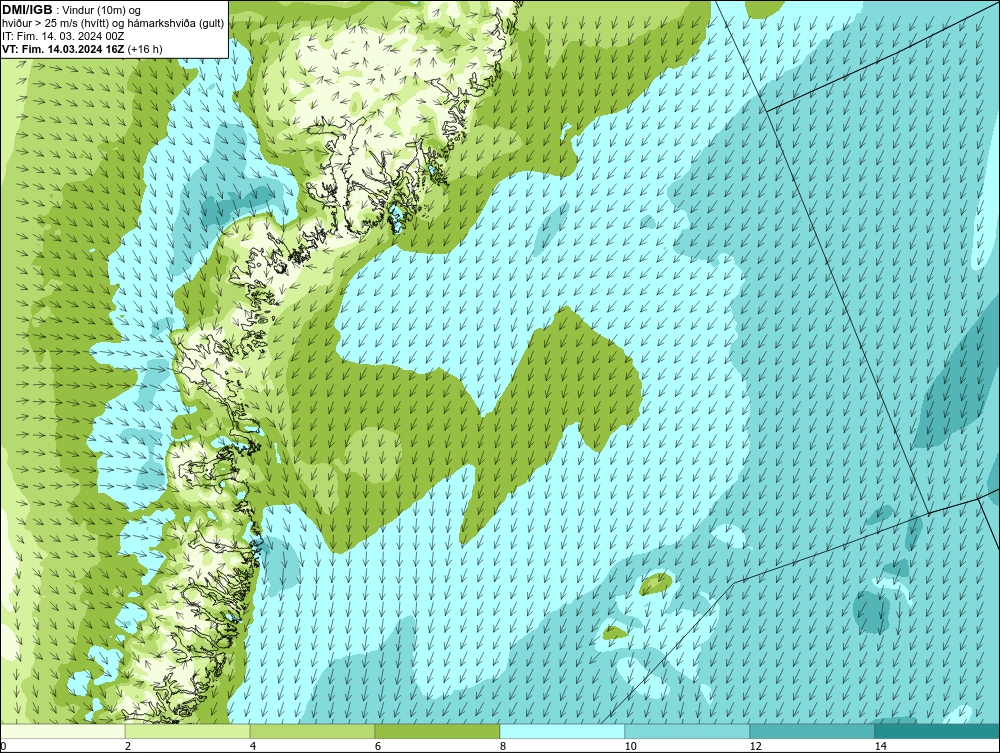Click the legend swatch for 2–4 m/s
This screenshot has height=753, width=1000.
click(x=188, y=731)
